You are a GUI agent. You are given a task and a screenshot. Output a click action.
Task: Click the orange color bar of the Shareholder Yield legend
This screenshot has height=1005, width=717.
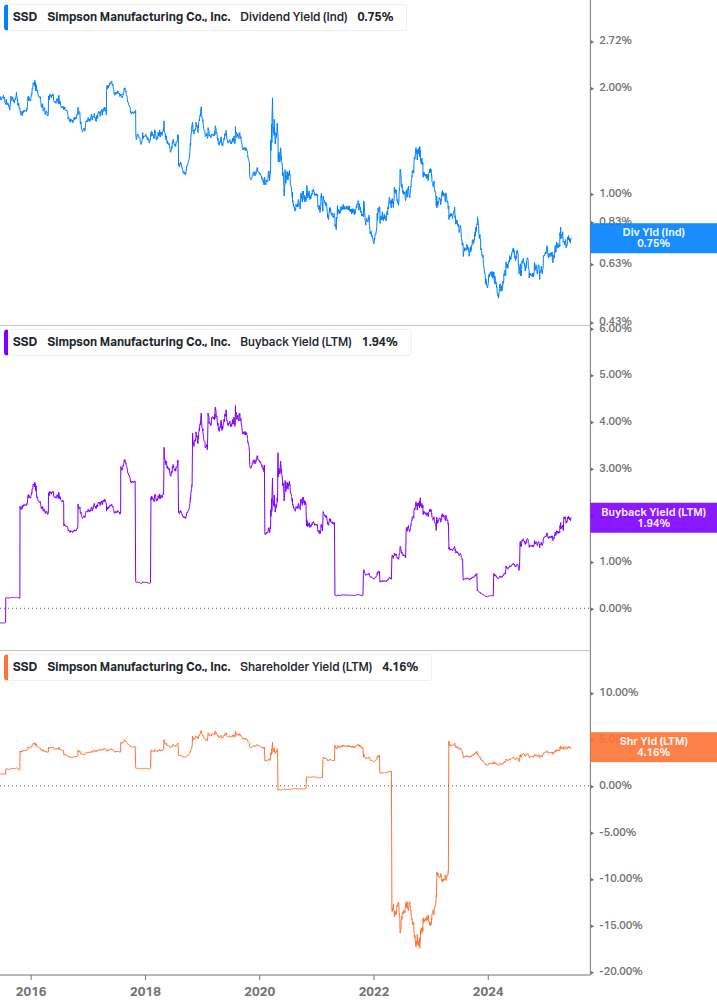pyautogui.click(x=6, y=667)
